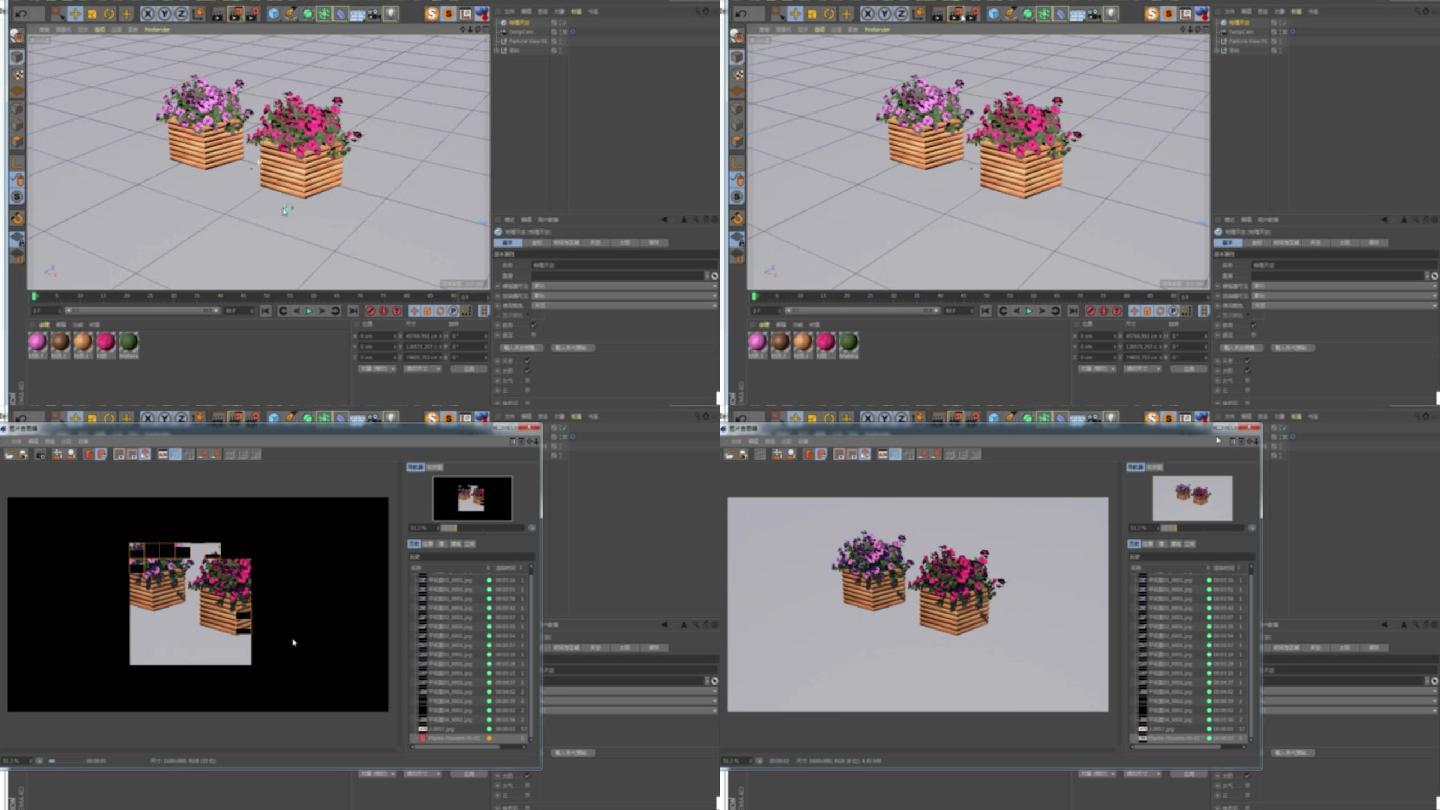Open third attribute dropdown in top-left panel
1440x810 pixels.
pyautogui.click(x=624, y=305)
